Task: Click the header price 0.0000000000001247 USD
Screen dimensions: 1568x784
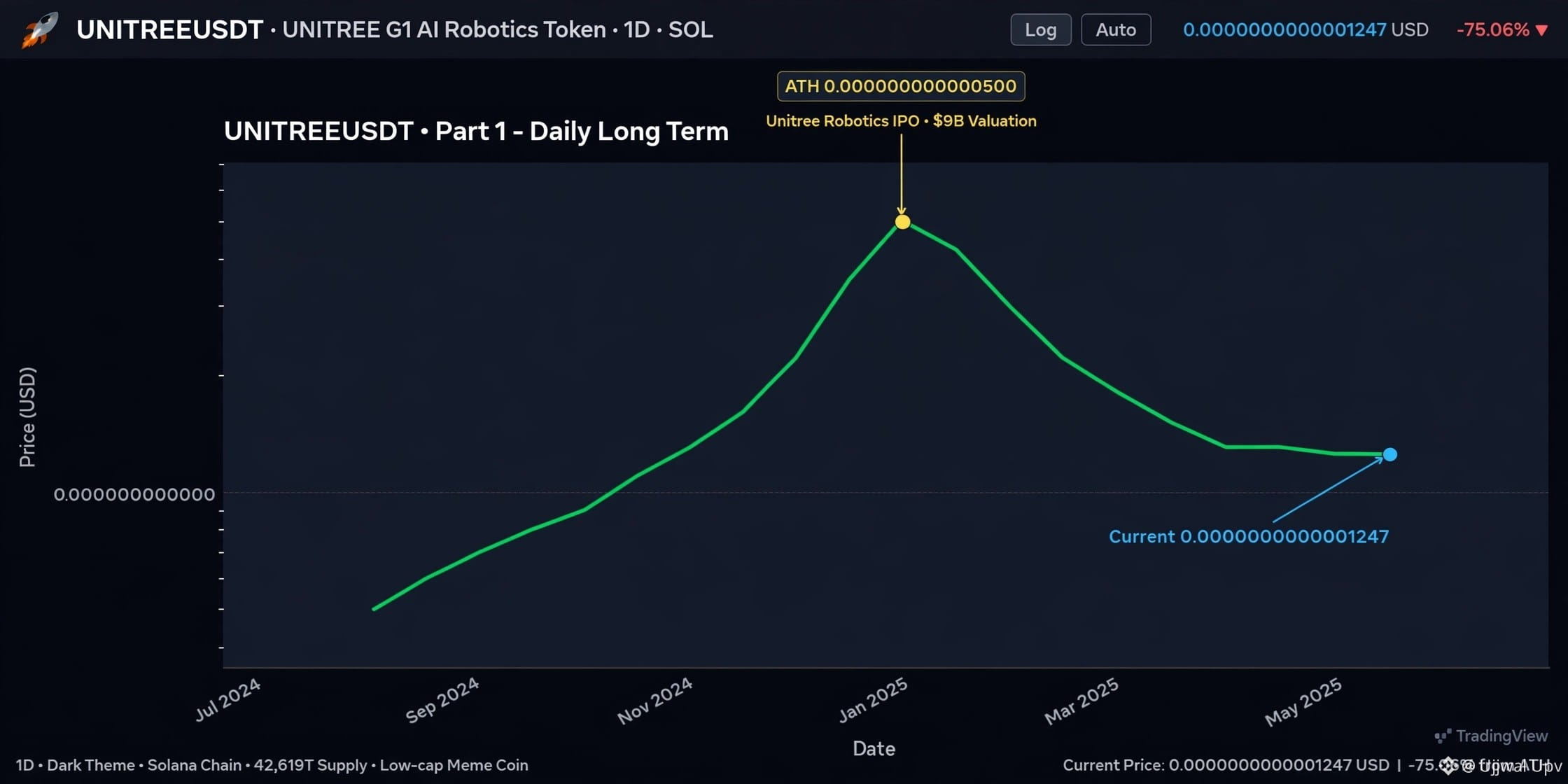Action: 1305,29
